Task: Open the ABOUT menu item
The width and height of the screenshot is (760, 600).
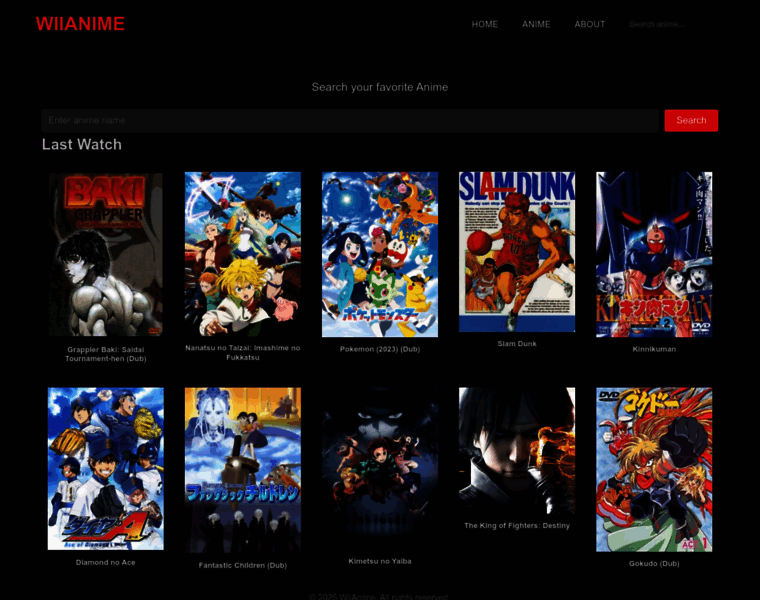Action: [590, 24]
